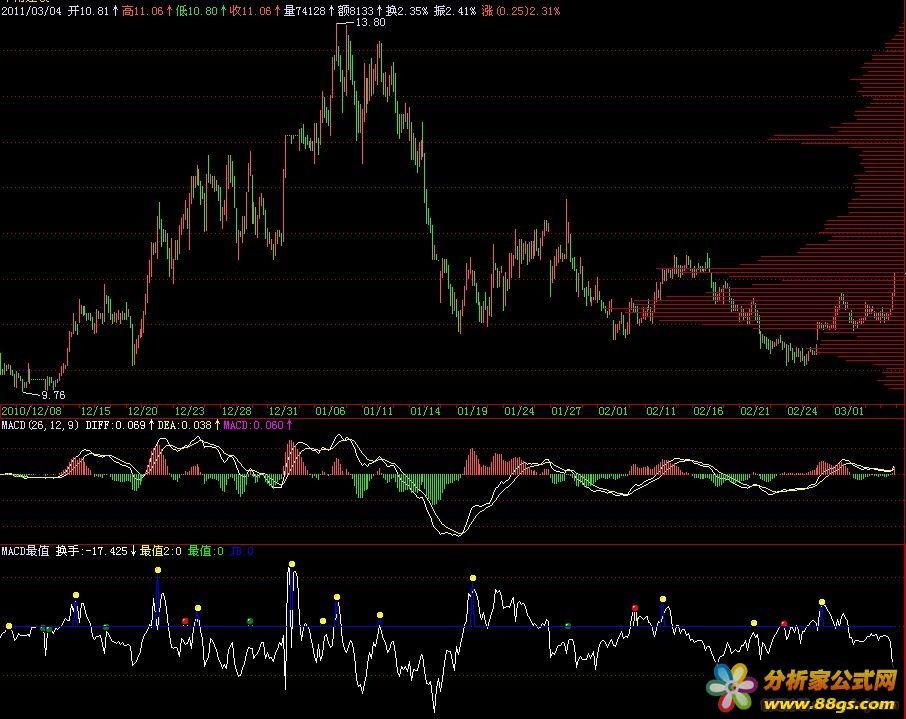
Task: Click the high price 高11.06
Action: pyautogui.click(x=143, y=11)
